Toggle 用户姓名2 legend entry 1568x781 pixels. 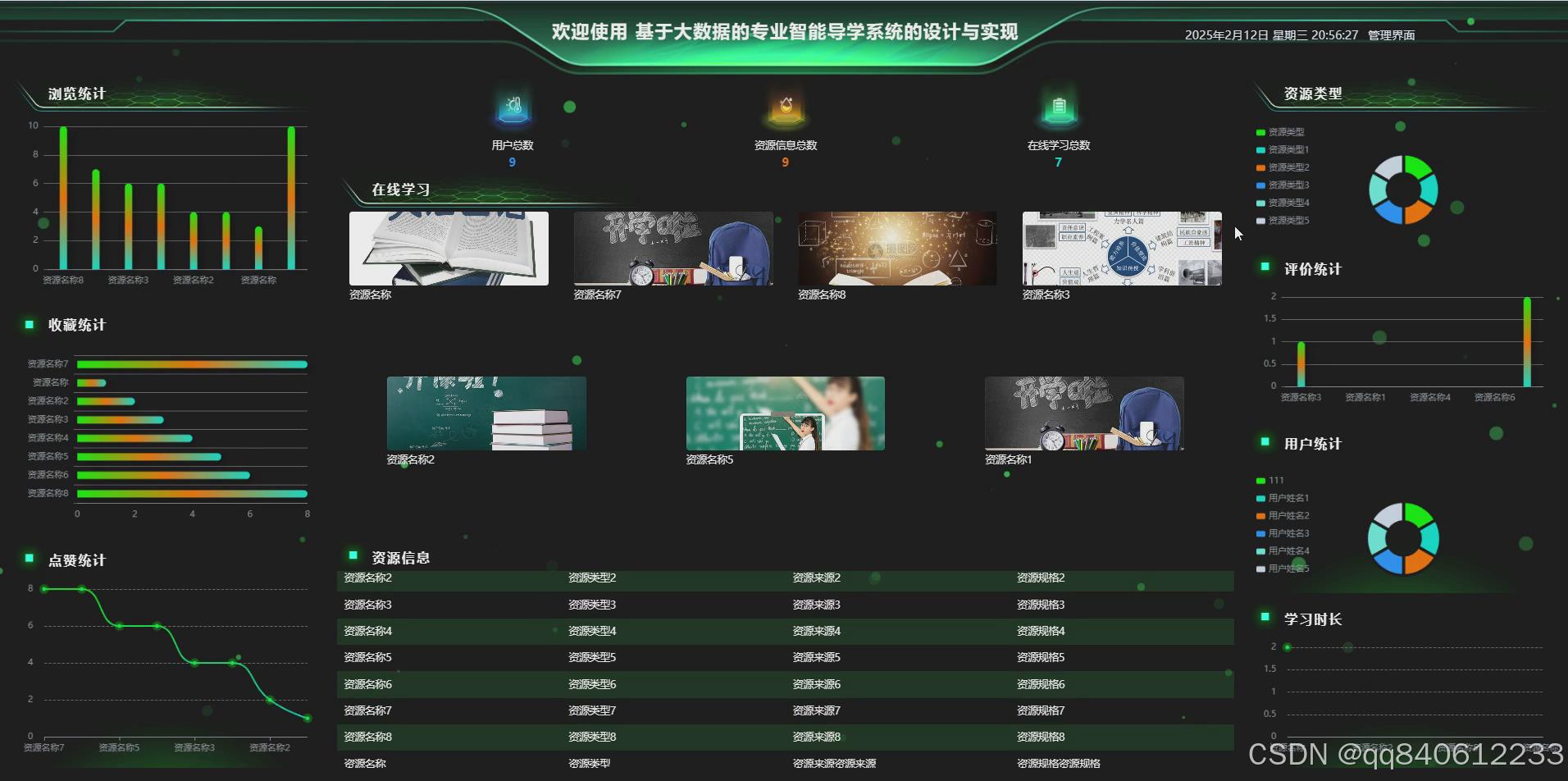pyautogui.click(x=1283, y=516)
